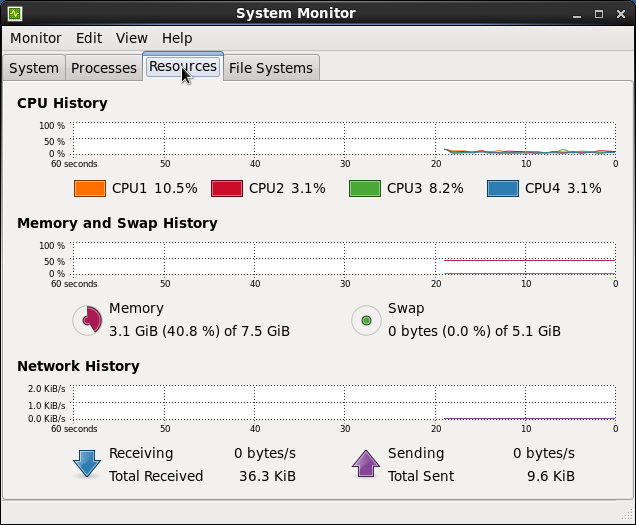Select the Resources tab
Image resolution: width=636 pixels, height=525 pixels.
pos(183,66)
